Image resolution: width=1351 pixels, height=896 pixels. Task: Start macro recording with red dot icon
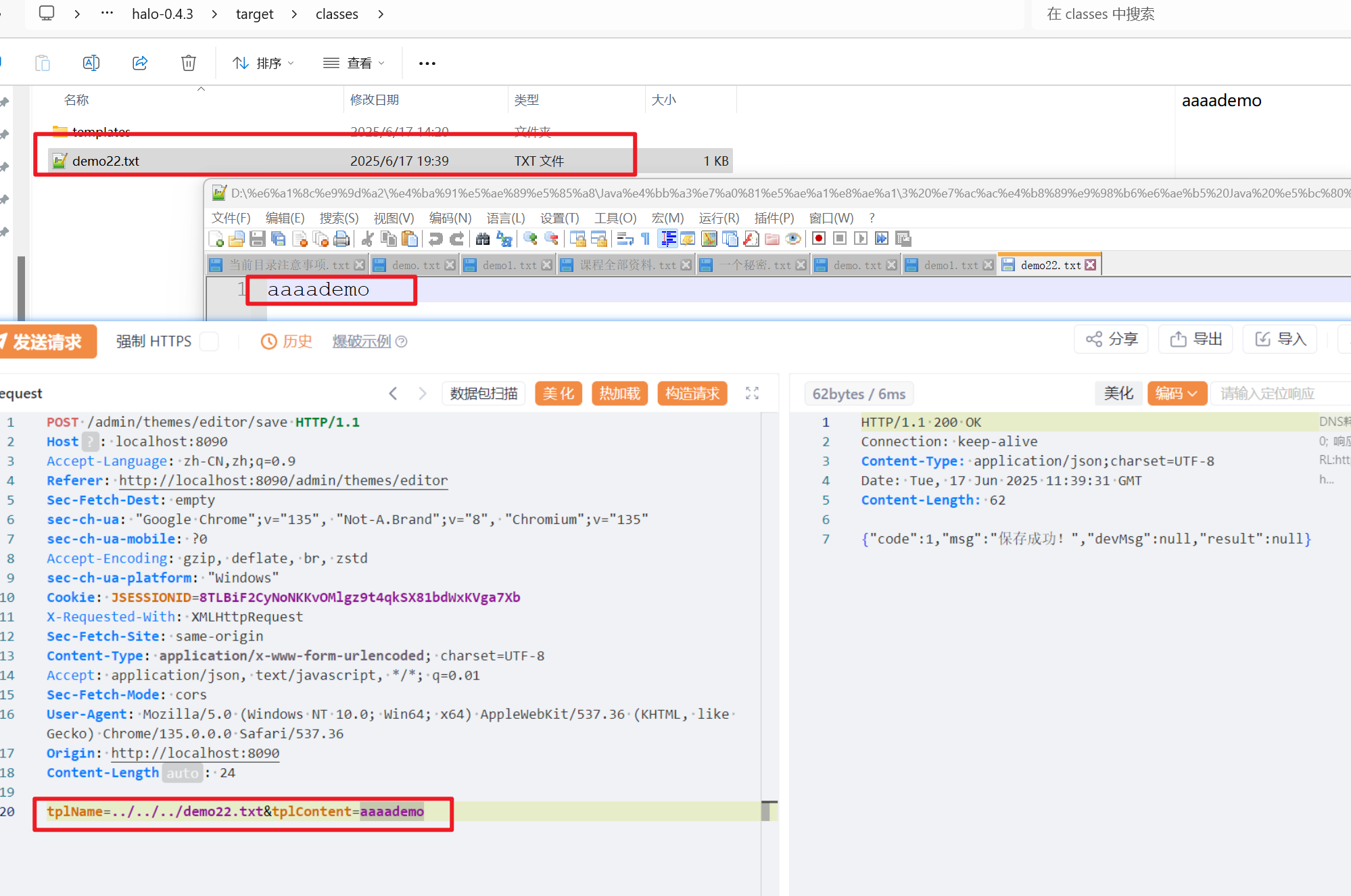[x=819, y=239]
